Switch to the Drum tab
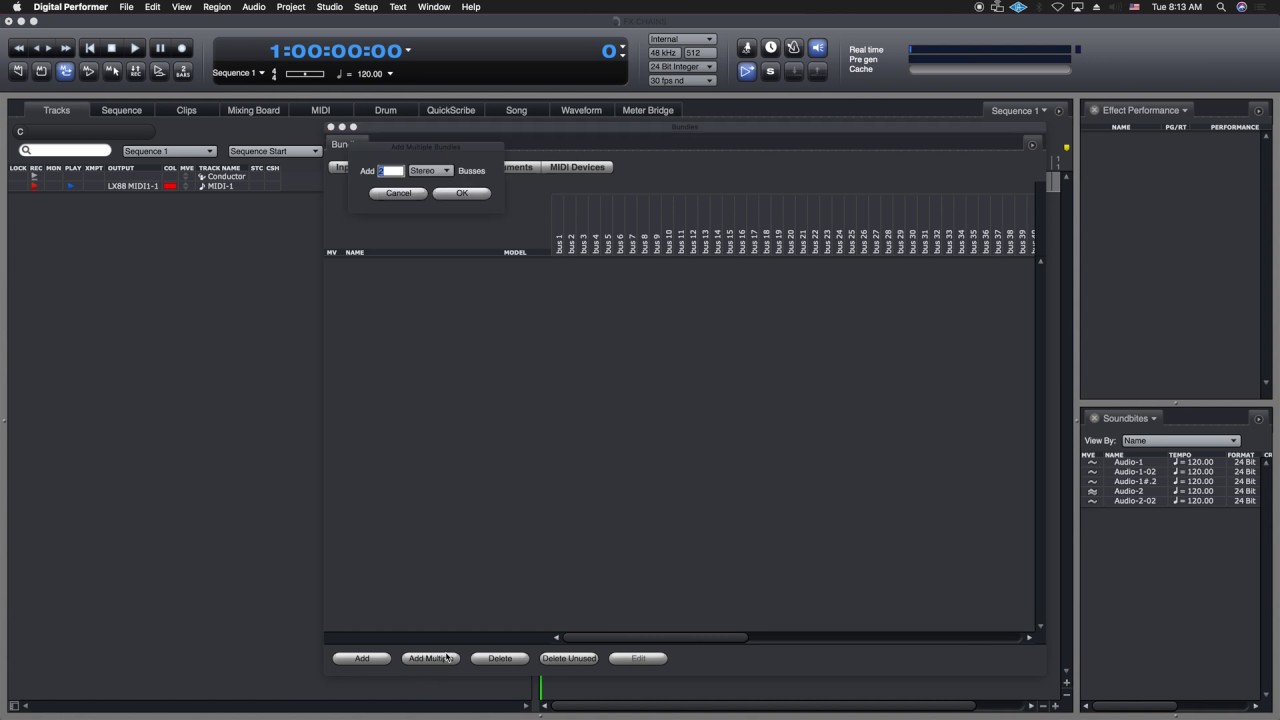 tap(385, 110)
